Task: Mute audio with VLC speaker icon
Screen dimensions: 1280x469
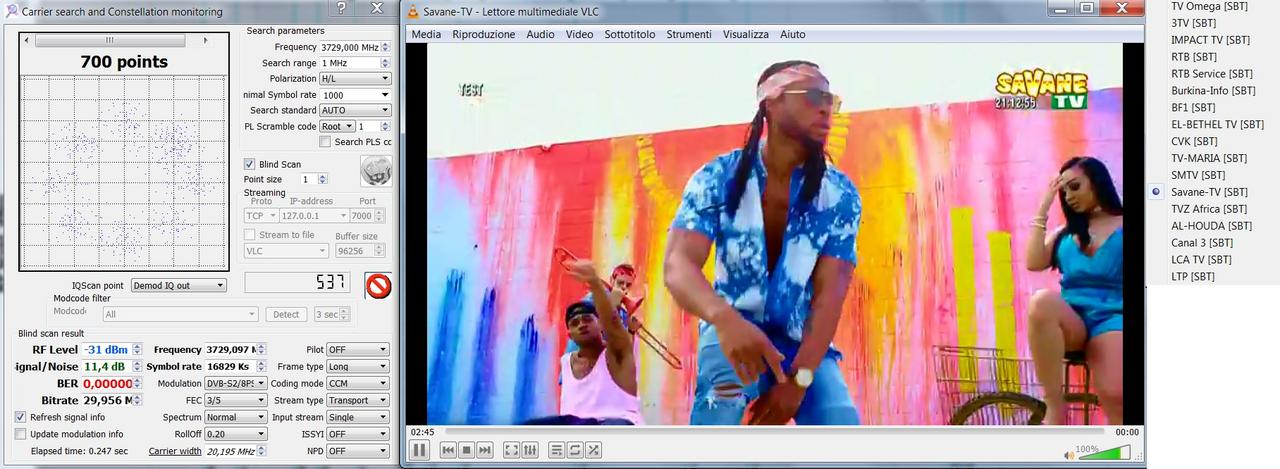Action: point(1069,455)
